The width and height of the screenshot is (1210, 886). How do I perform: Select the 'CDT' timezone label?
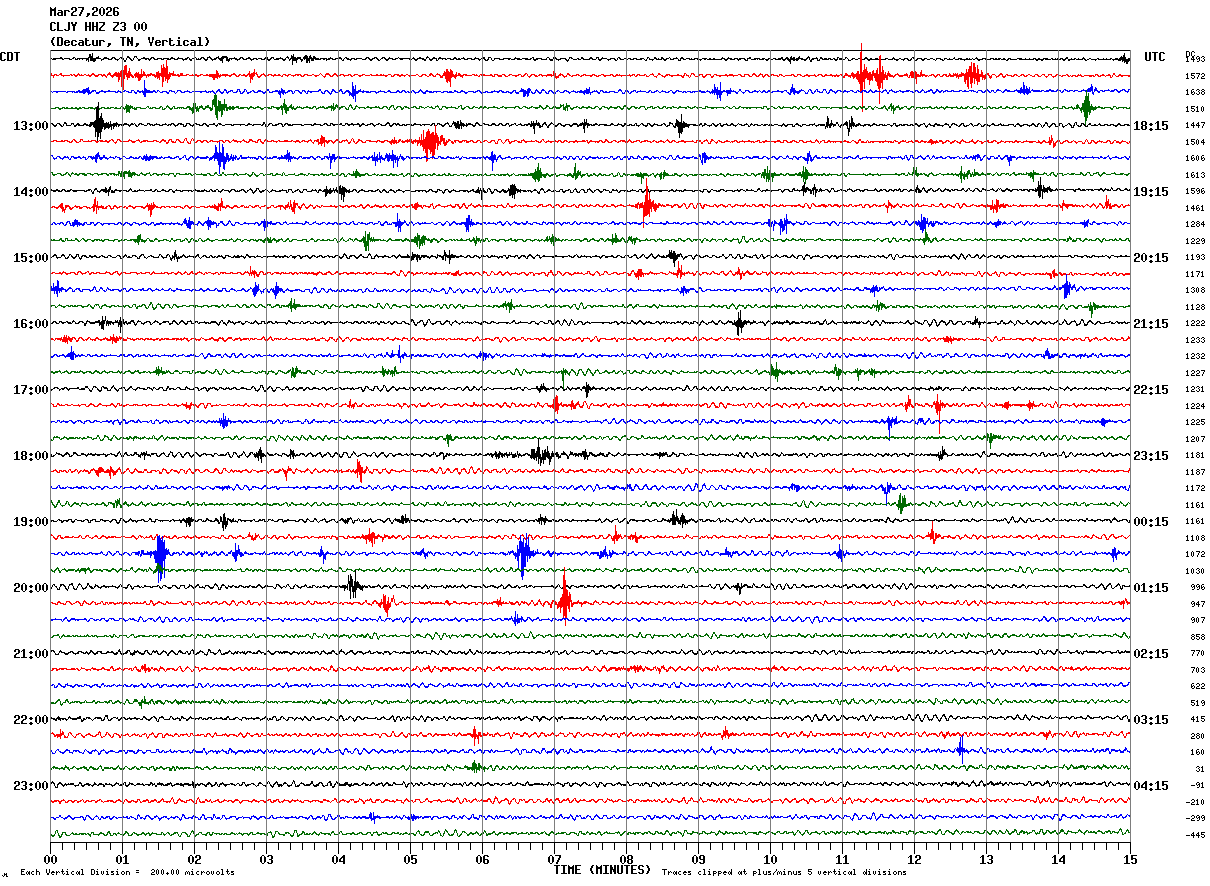(x=10, y=57)
